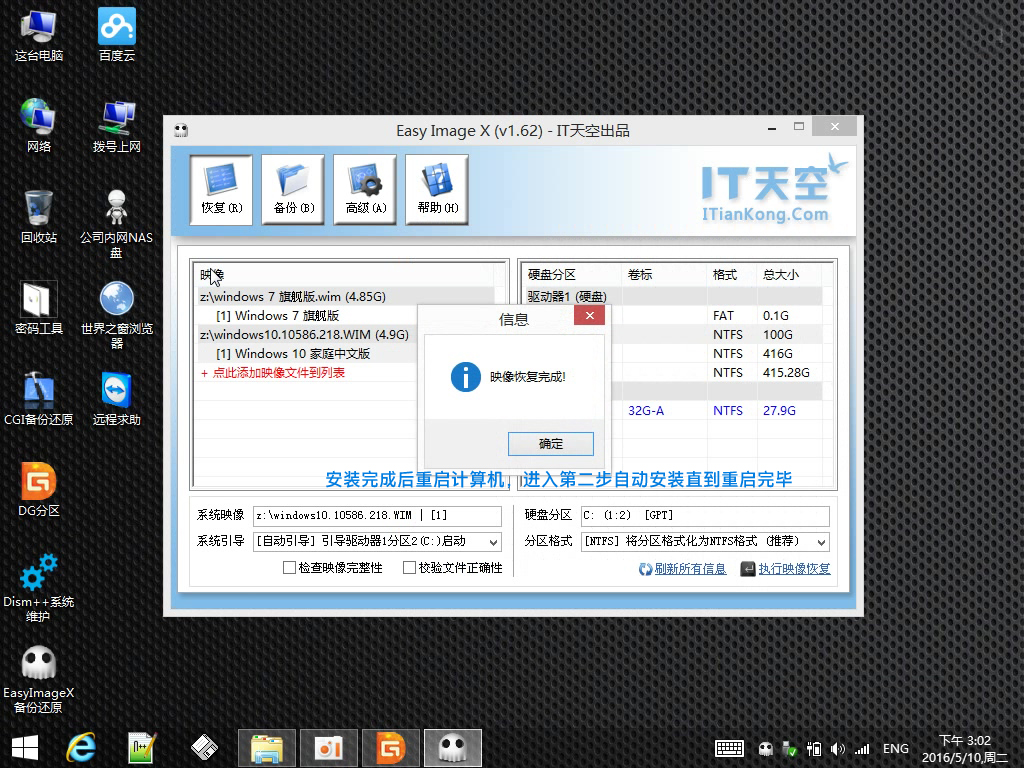Open on-screen keyboard tray icon

pyautogui.click(x=729, y=748)
